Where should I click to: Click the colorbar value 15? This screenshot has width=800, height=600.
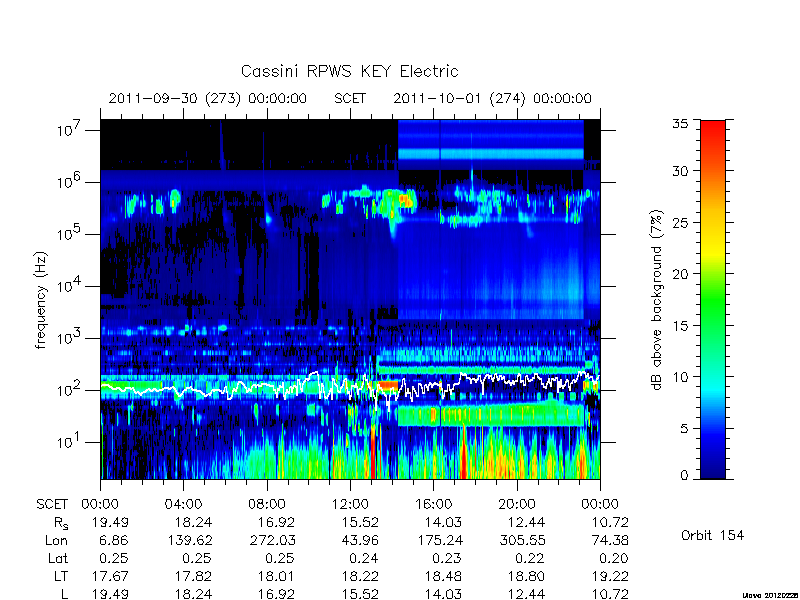(681, 325)
